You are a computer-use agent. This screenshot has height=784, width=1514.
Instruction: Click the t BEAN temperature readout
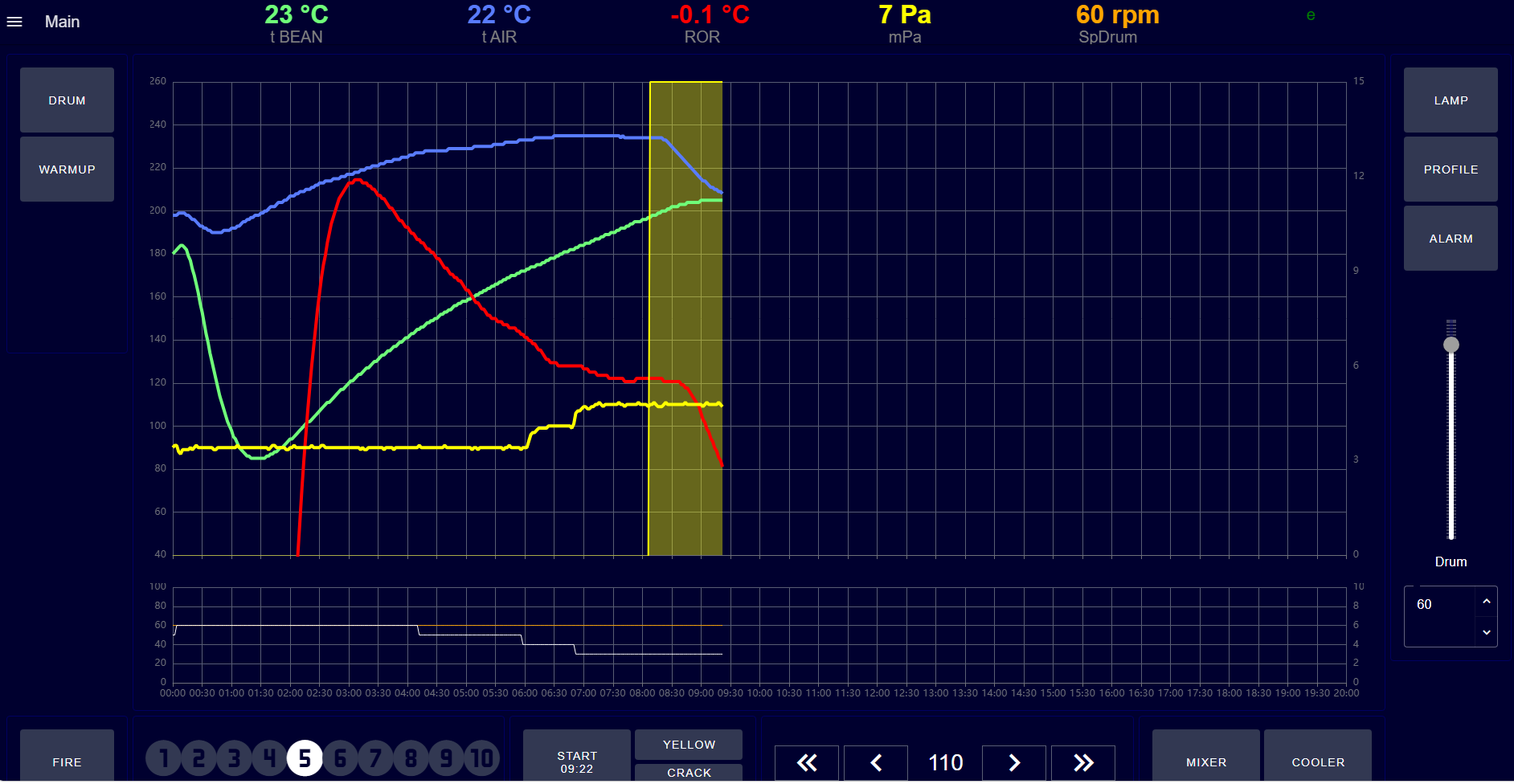point(297,24)
